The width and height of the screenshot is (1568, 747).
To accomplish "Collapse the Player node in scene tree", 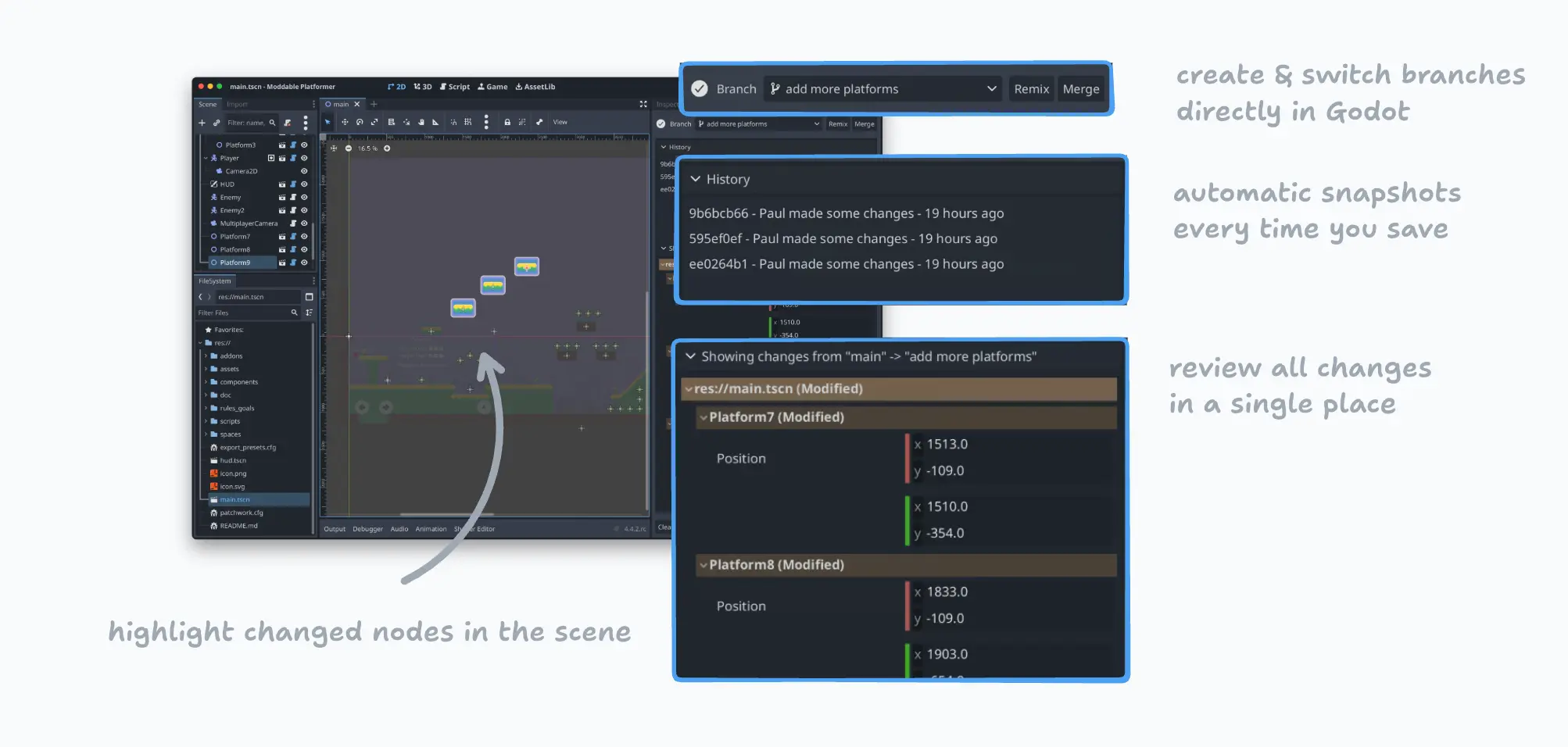I will coord(206,159).
